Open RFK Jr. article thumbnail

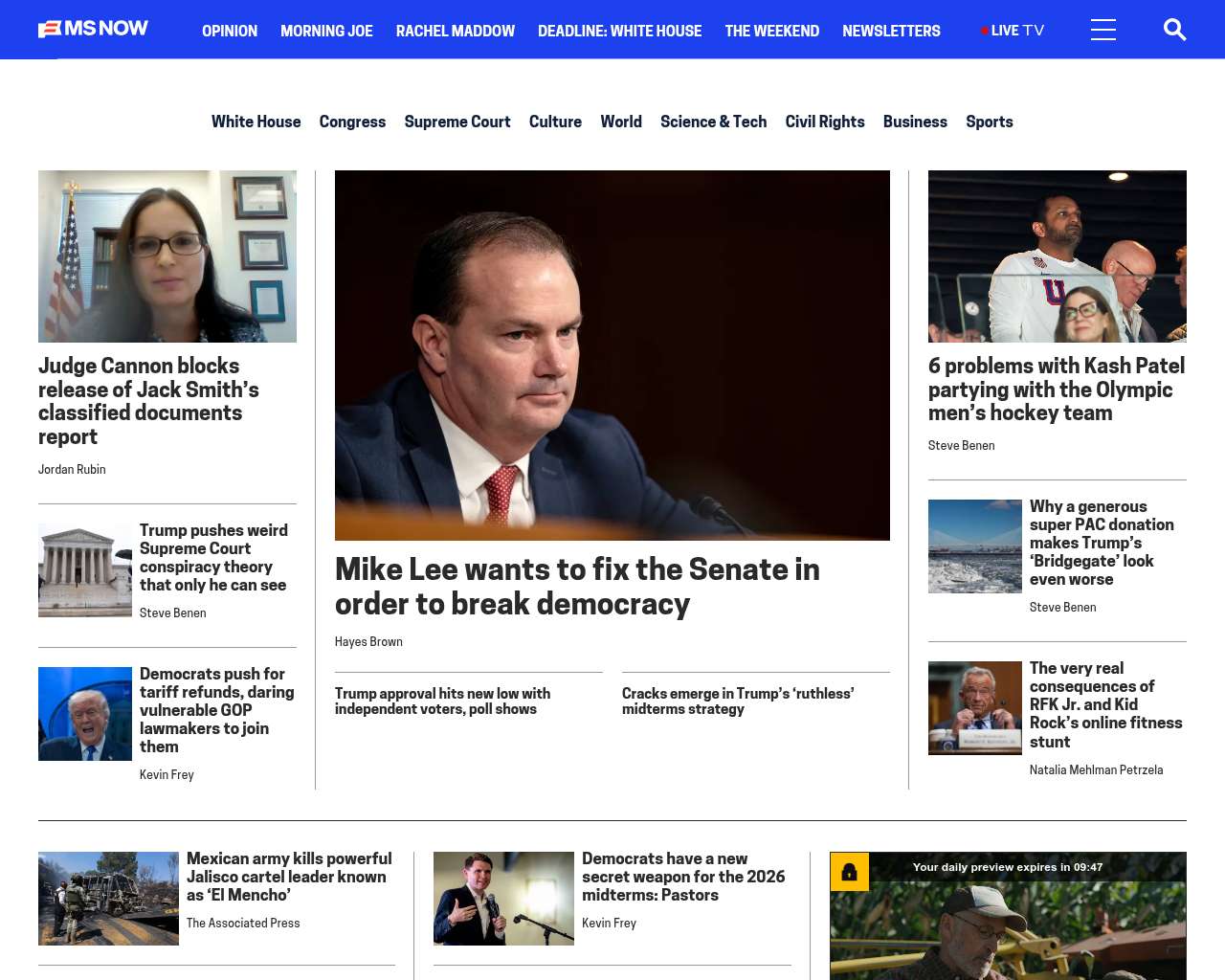(975, 708)
